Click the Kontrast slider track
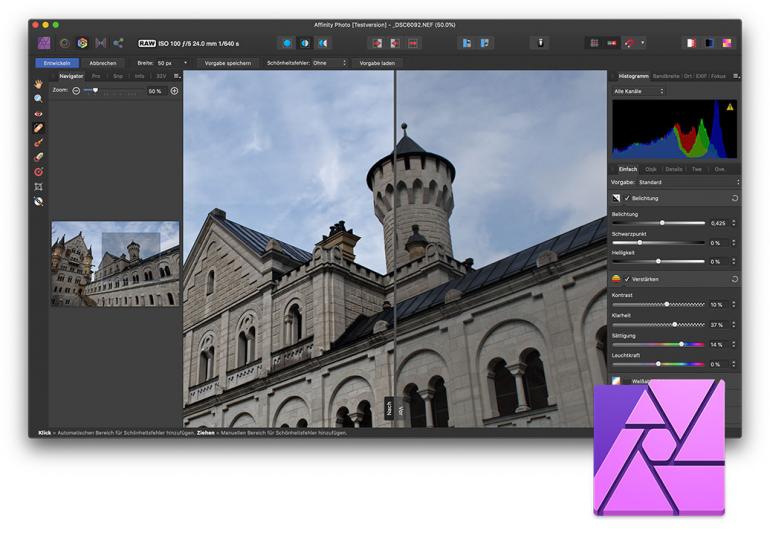This screenshot has width=770, height=535. coord(658,305)
